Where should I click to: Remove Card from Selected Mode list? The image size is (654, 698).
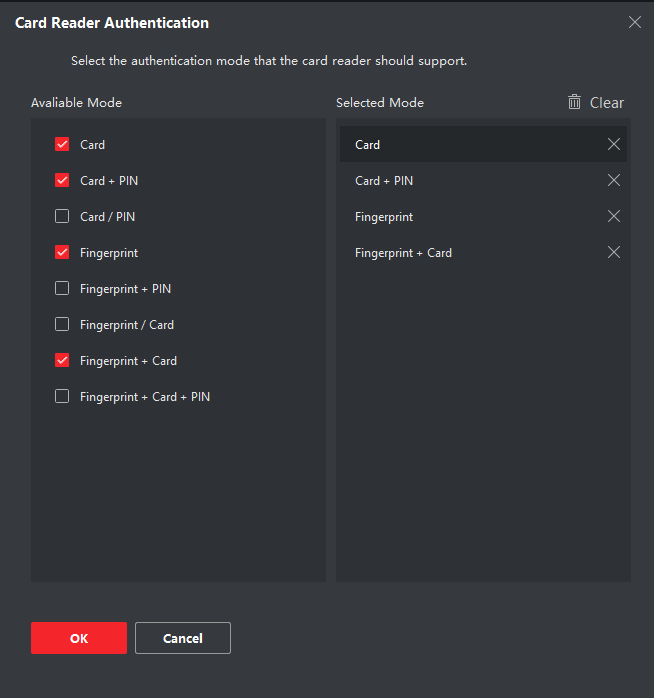tap(613, 144)
